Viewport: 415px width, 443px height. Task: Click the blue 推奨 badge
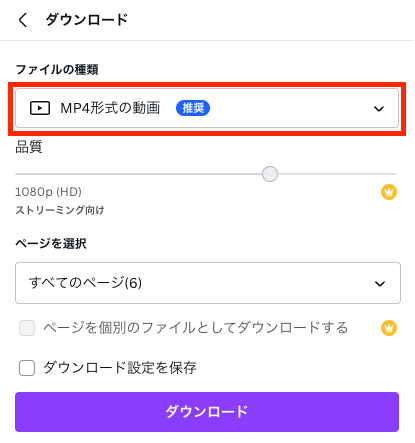click(193, 108)
